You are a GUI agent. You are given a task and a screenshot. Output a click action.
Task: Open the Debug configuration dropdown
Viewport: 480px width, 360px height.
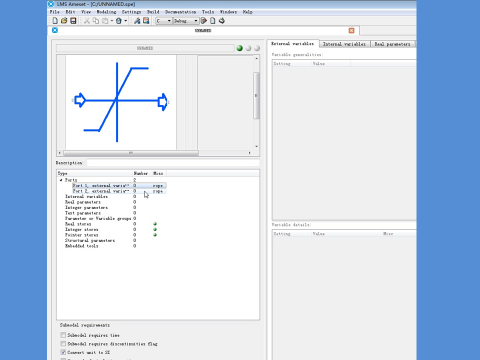coord(186,21)
